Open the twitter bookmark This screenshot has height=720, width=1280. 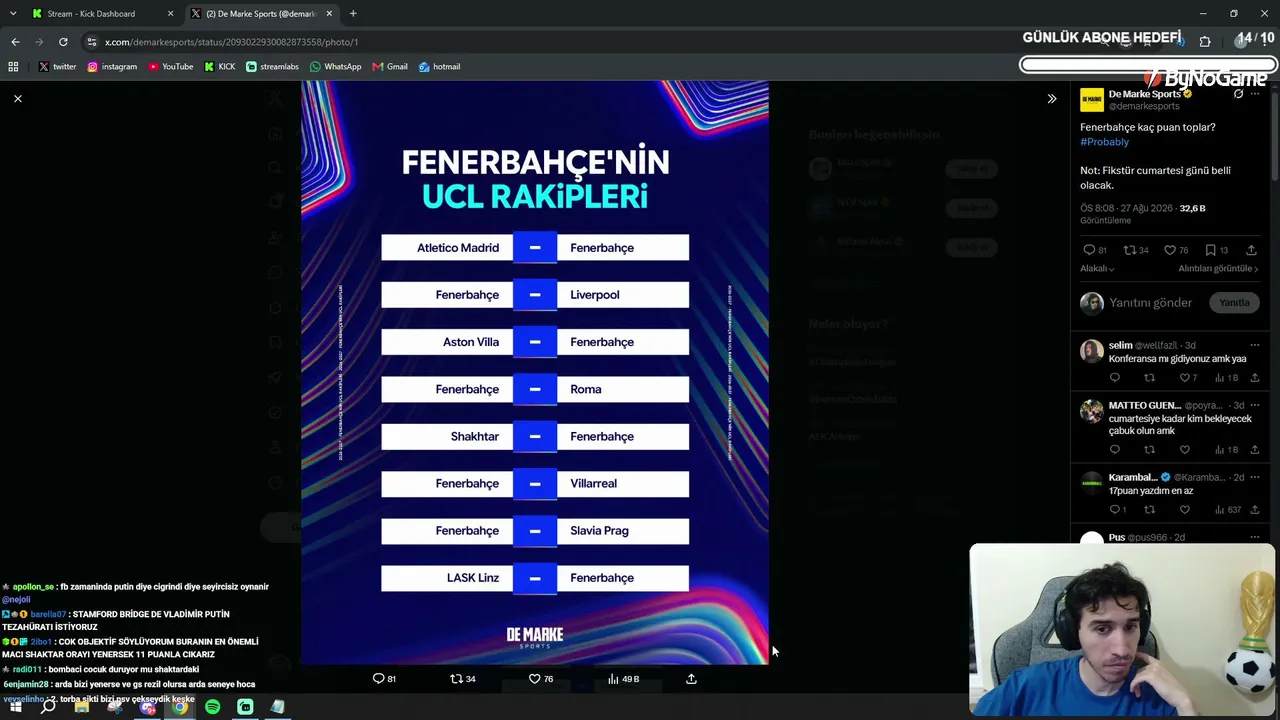[57, 67]
